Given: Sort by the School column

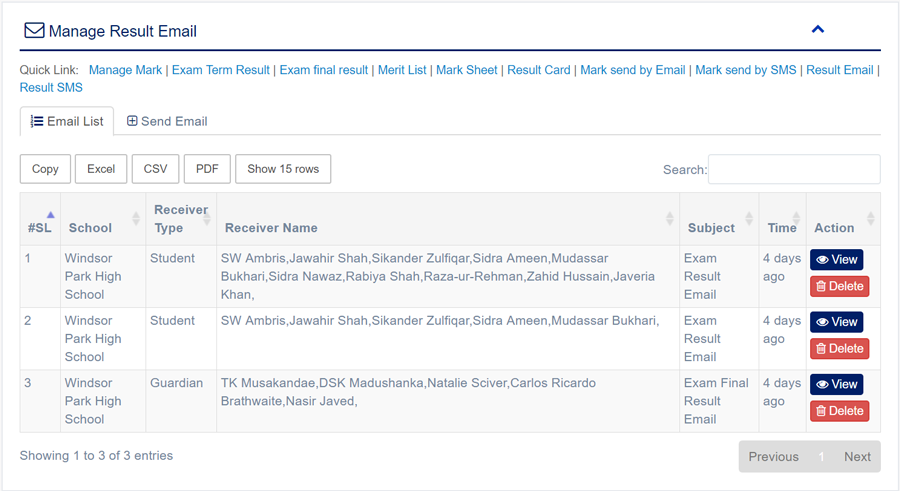Looking at the screenshot, I should pos(103,219).
